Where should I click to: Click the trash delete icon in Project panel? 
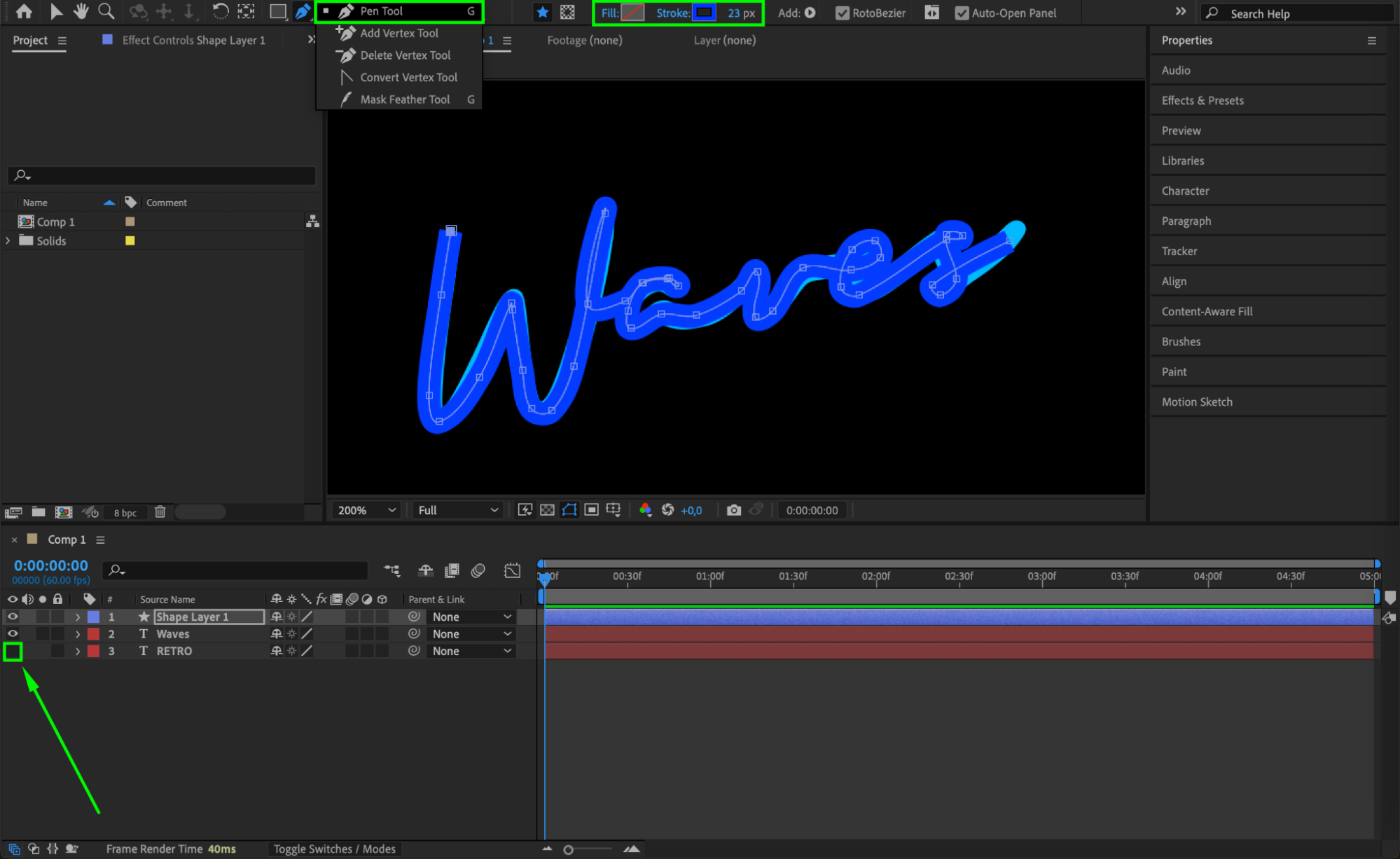point(160,512)
